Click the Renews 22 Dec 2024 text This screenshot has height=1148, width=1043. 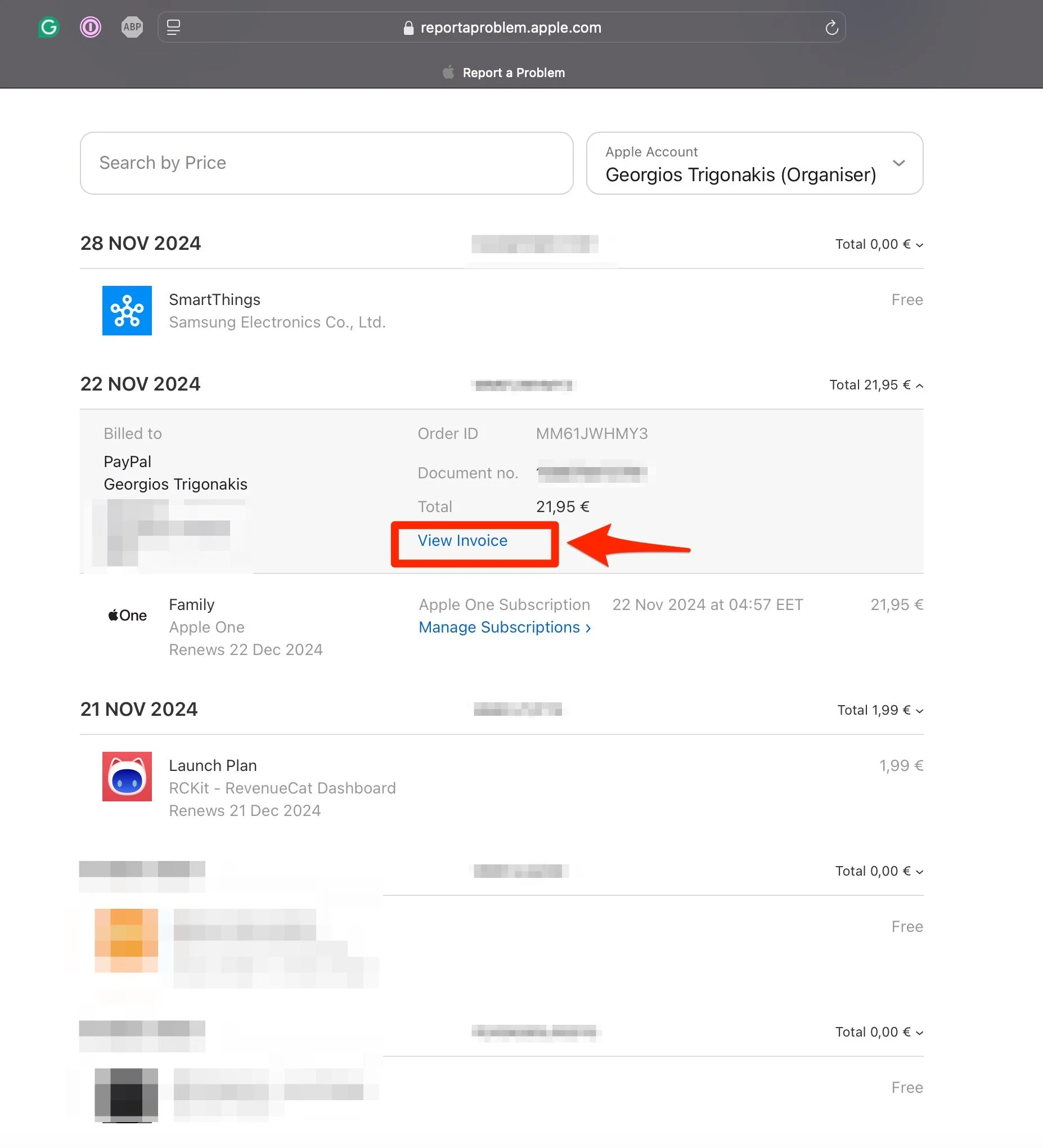(x=246, y=650)
